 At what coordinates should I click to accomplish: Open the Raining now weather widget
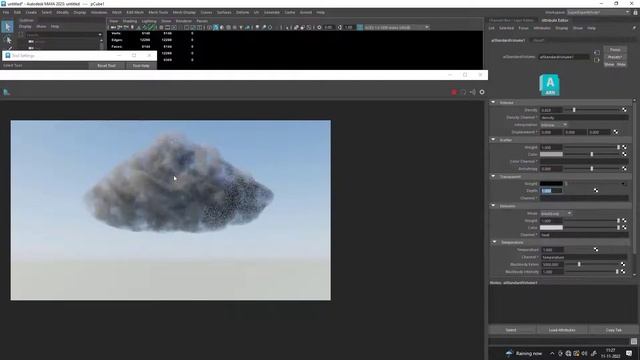click(524, 353)
